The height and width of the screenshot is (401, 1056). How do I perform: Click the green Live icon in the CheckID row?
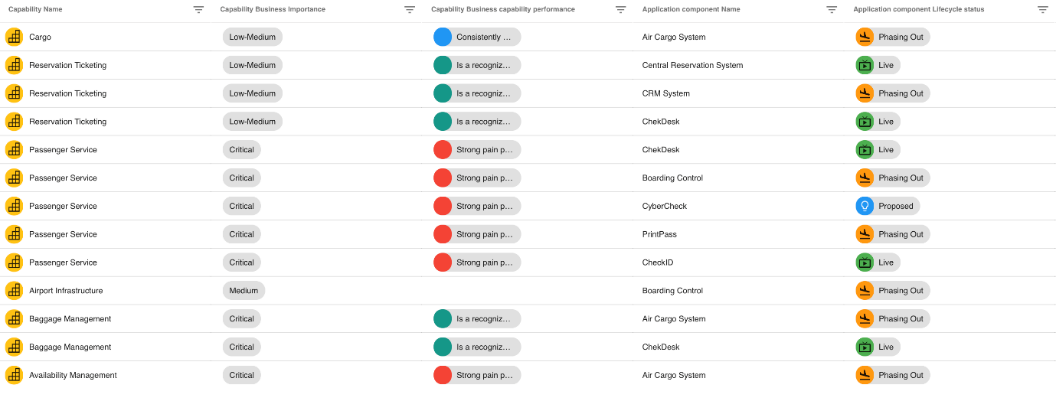tap(865, 262)
